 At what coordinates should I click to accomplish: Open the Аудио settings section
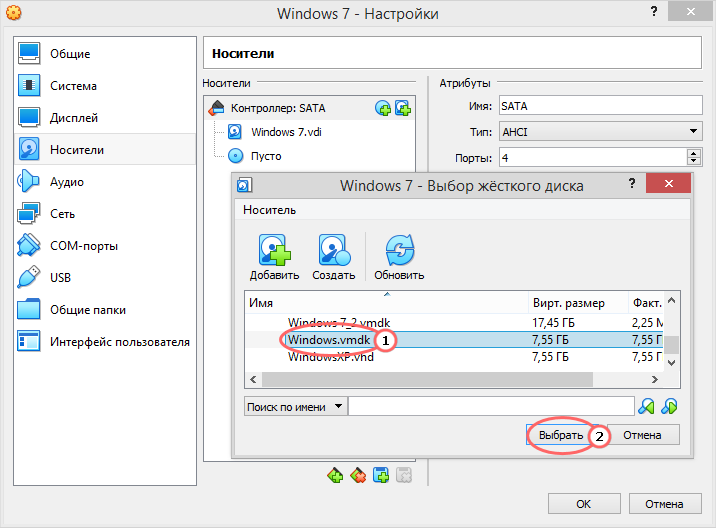coord(105,181)
